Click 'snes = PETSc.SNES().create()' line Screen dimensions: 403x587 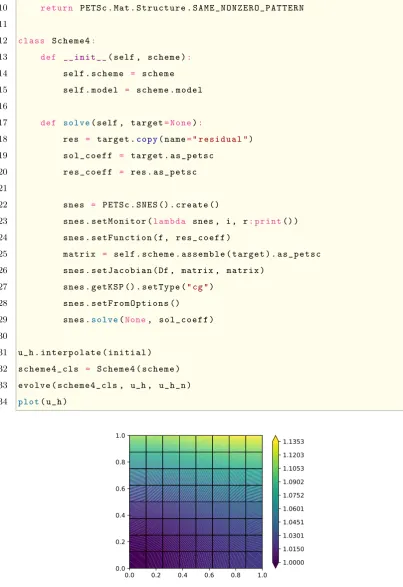click(141, 205)
